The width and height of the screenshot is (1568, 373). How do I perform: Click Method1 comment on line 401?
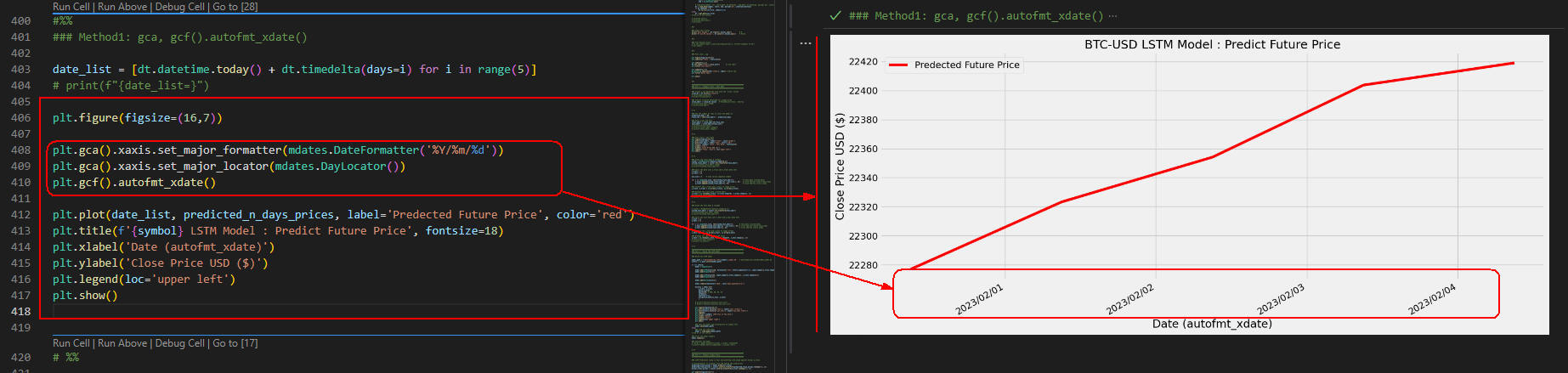pyautogui.click(x=180, y=37)
